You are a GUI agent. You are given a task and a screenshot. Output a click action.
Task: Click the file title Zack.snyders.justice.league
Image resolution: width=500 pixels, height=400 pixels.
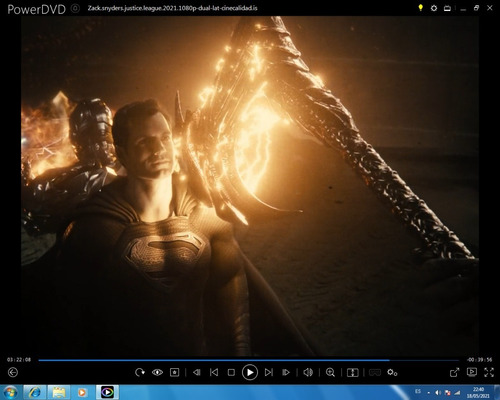172,8
